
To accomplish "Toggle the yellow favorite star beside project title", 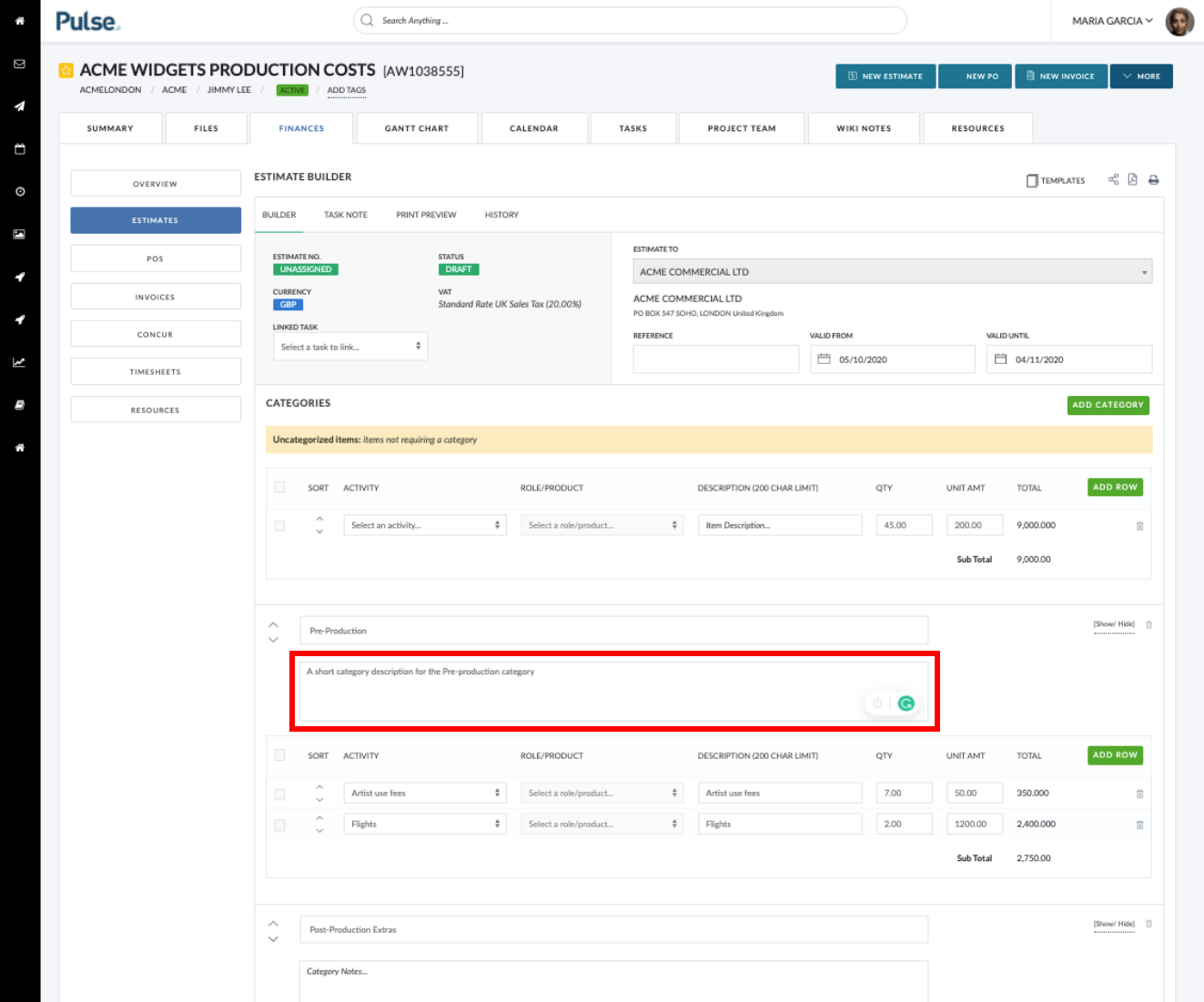I will [x=66, y=70].
